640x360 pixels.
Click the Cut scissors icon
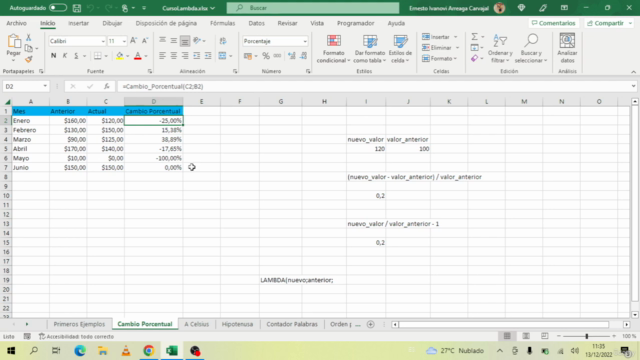tap(29, 38)
